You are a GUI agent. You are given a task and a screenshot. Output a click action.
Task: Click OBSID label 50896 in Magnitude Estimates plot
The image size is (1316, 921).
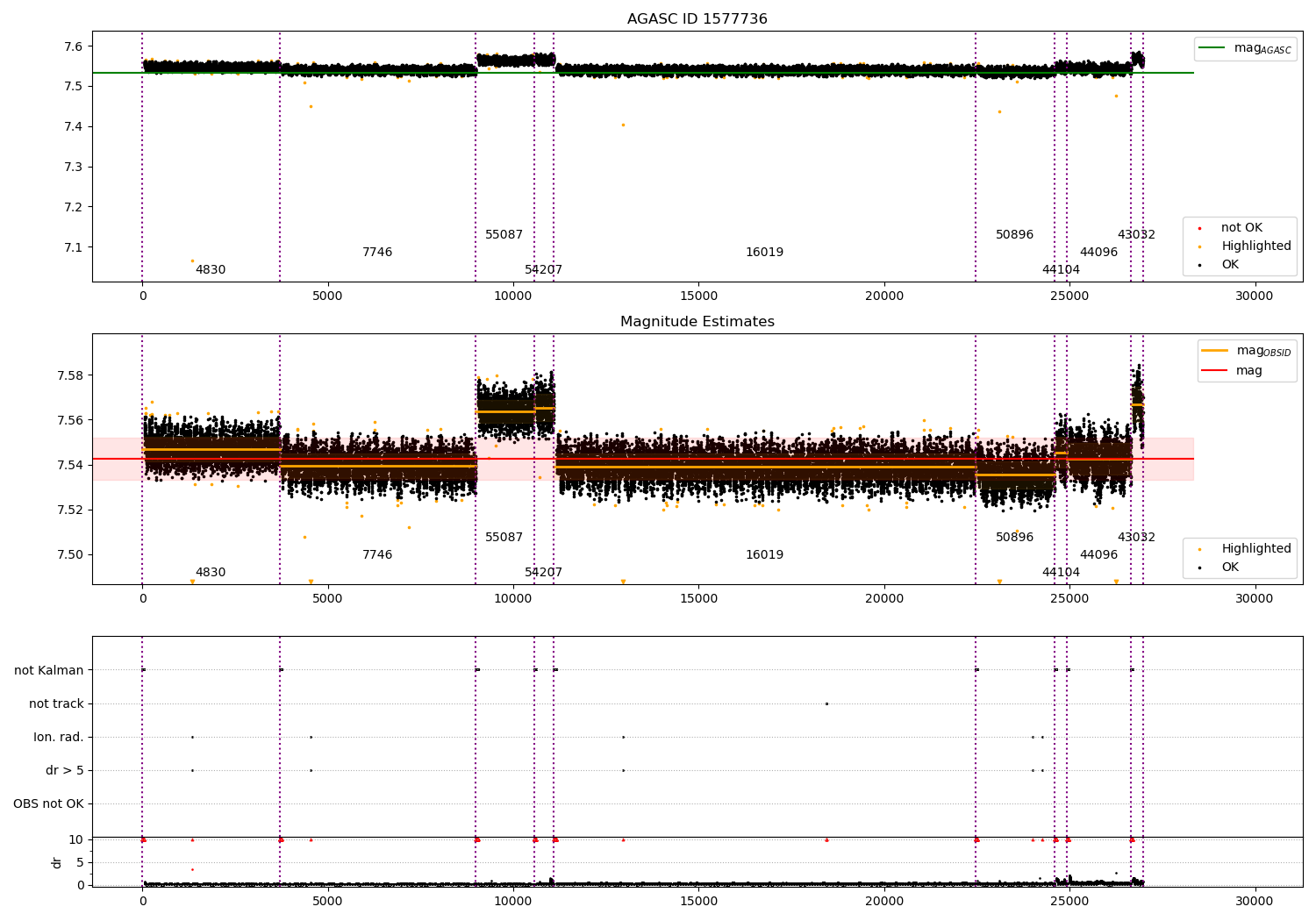[x=1015, y=538]
